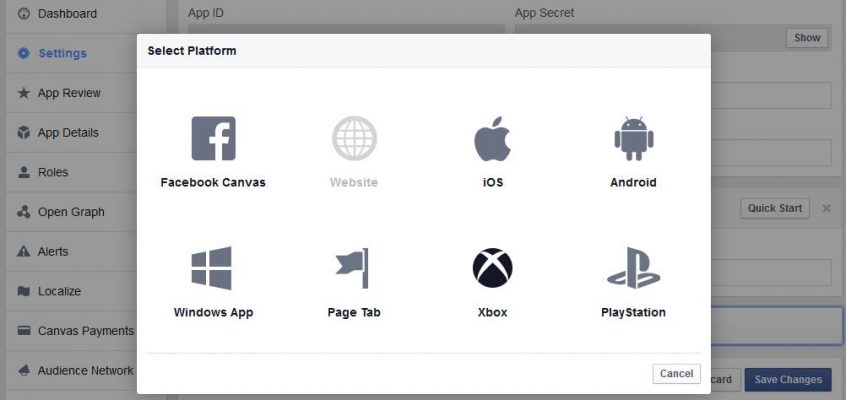846x400 pixels.
Task: Click the Xbox label
Action: 493,313
